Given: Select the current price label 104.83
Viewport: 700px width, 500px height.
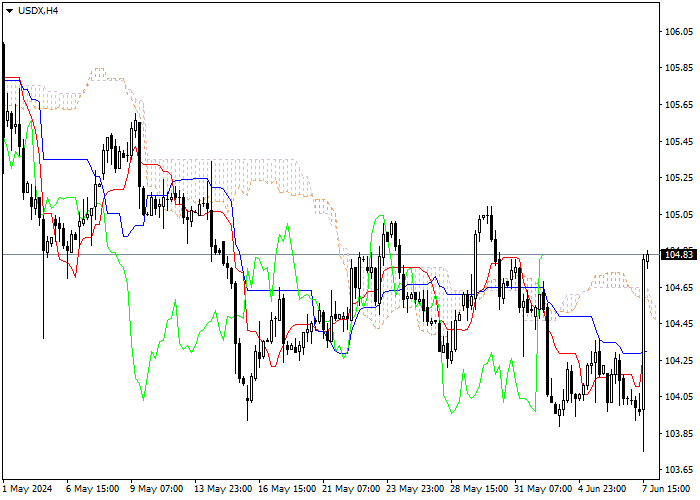Looking at the screenshot, I should click(x=679, y=255).
